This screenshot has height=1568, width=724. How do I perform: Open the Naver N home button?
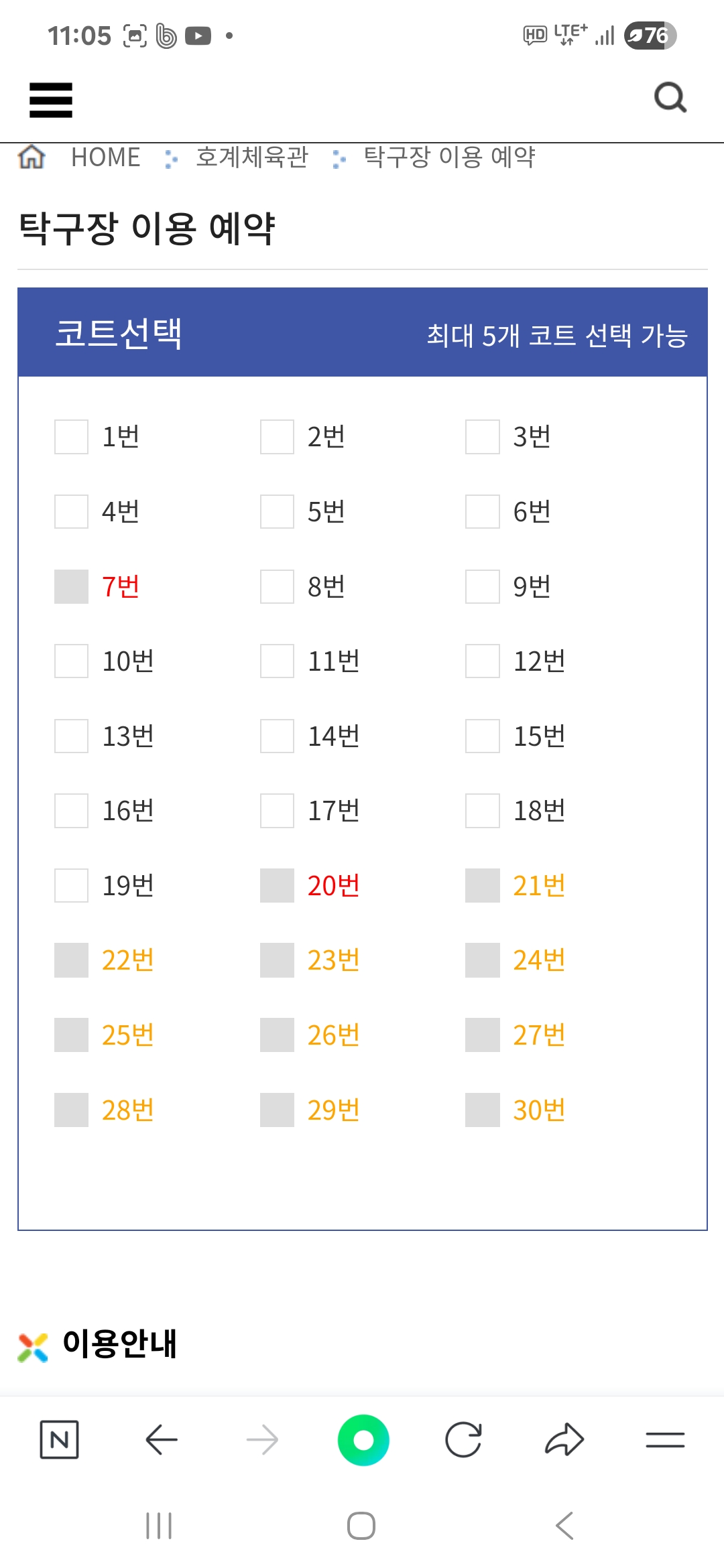[x=59, y=1439]
